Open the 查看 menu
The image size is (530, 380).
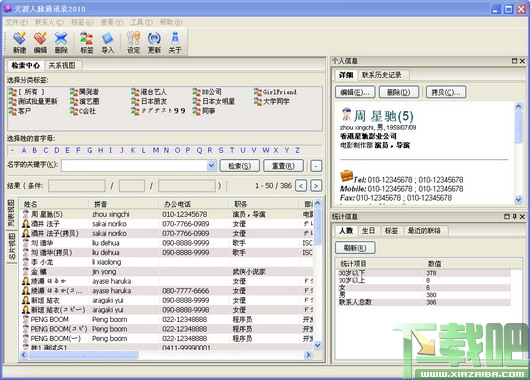(x=112, y=22)
